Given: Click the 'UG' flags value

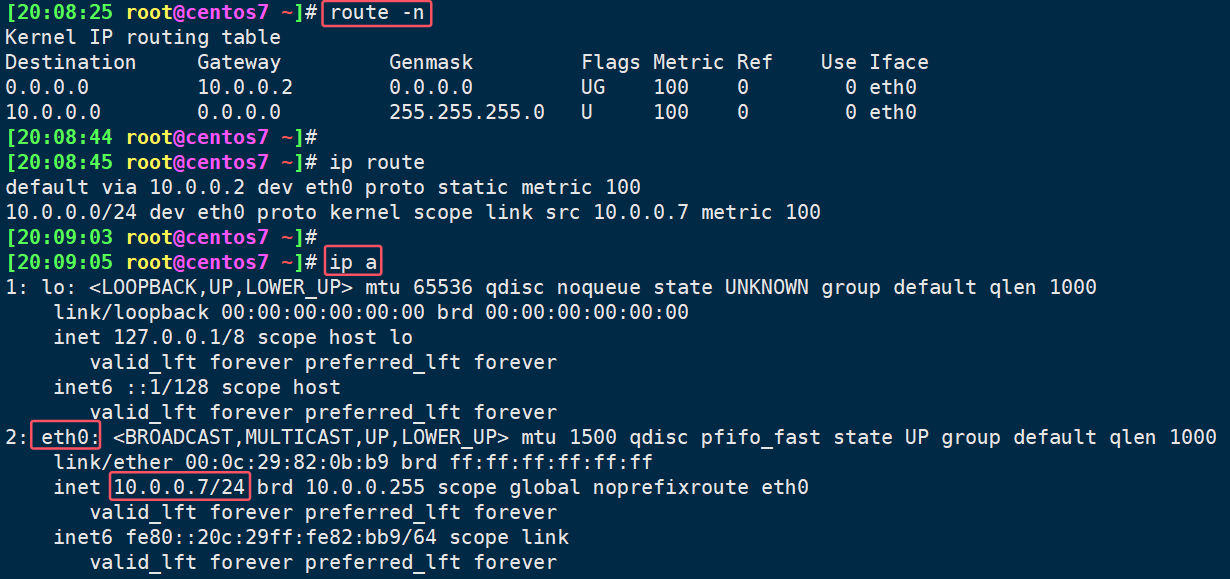Looking at the screenshot, I should tap(593, 87).
